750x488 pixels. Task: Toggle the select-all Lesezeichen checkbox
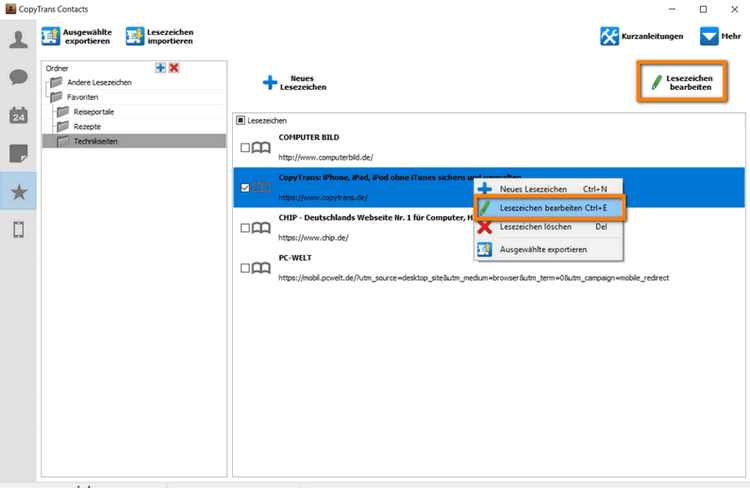point(241,121)
